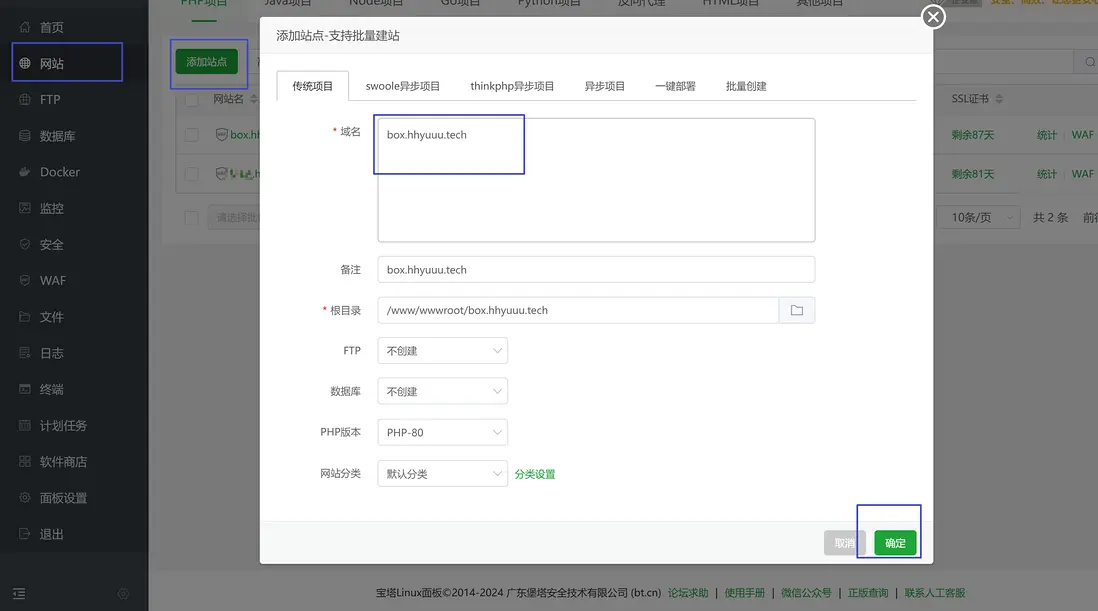Open the PHP版本 PHP-80 dropdown
Image resolution: width=1098 pixels, height=611 pixels.
443,433
